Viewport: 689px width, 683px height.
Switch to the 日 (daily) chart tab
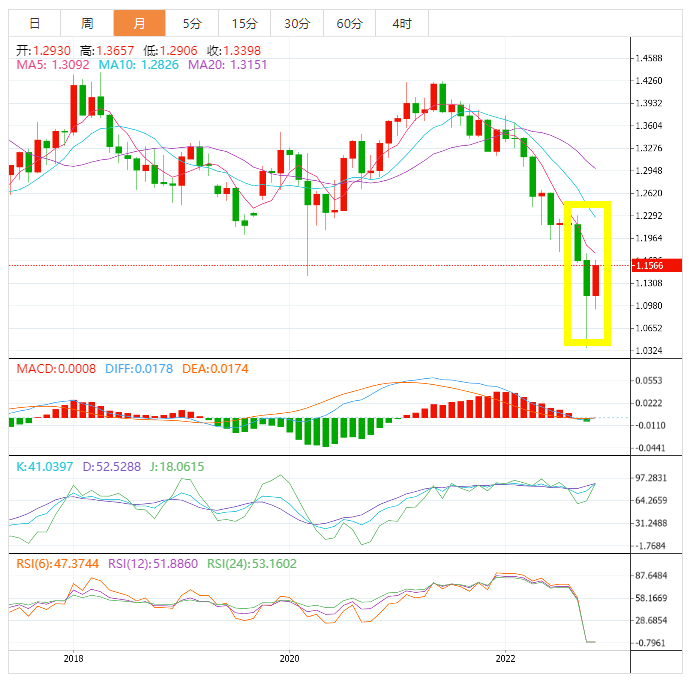34,23
